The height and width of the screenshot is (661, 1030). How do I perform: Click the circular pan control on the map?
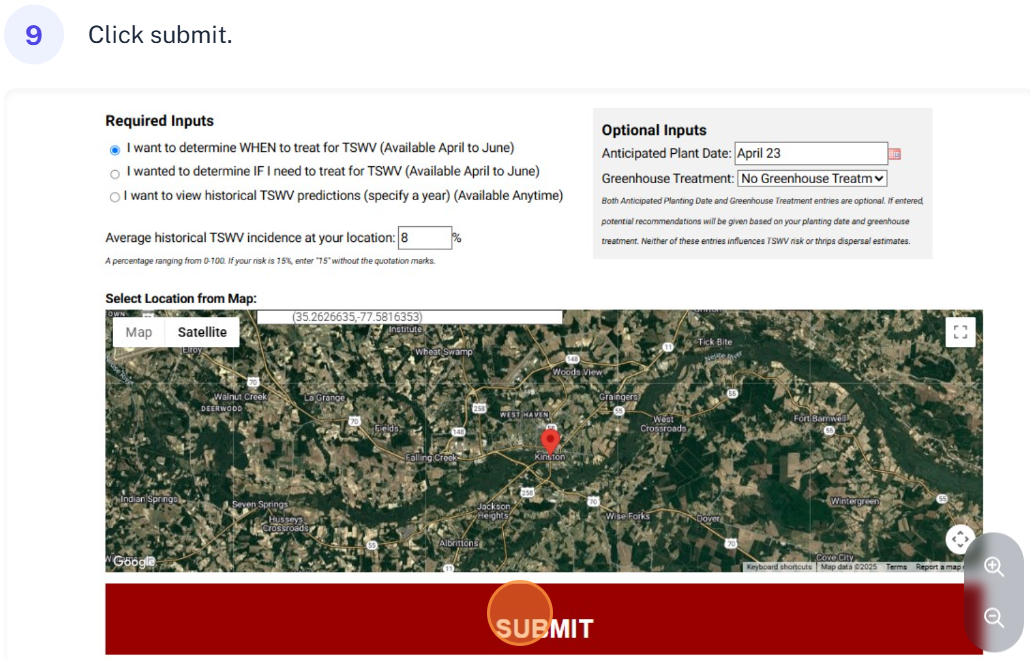[x=959, y=539]
